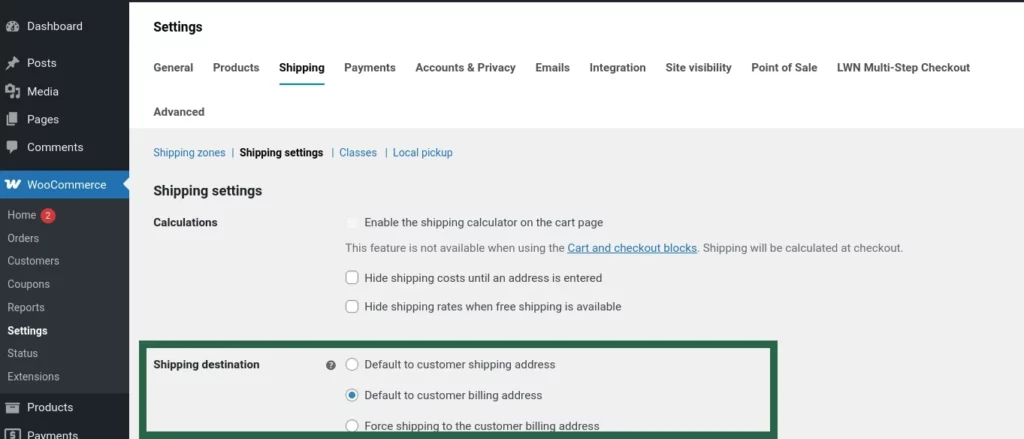Viewport: 1024px width, 439px height.
Task: Open Media via its sidebar icon
Action: 13,91
